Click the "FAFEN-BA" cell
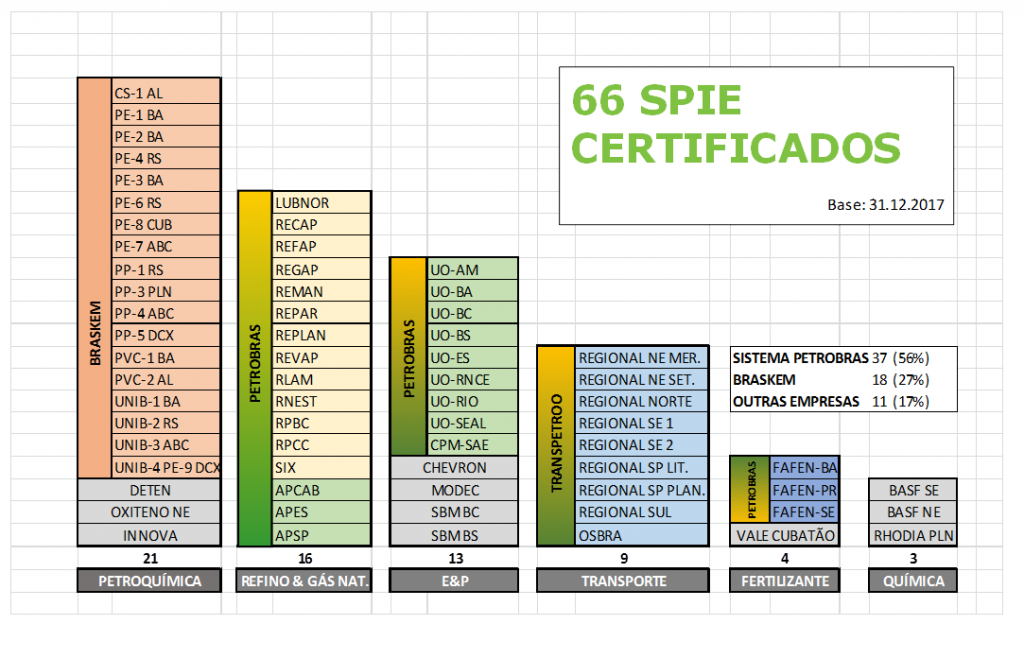Screen dimensions: 1024x659 [804, 468]
